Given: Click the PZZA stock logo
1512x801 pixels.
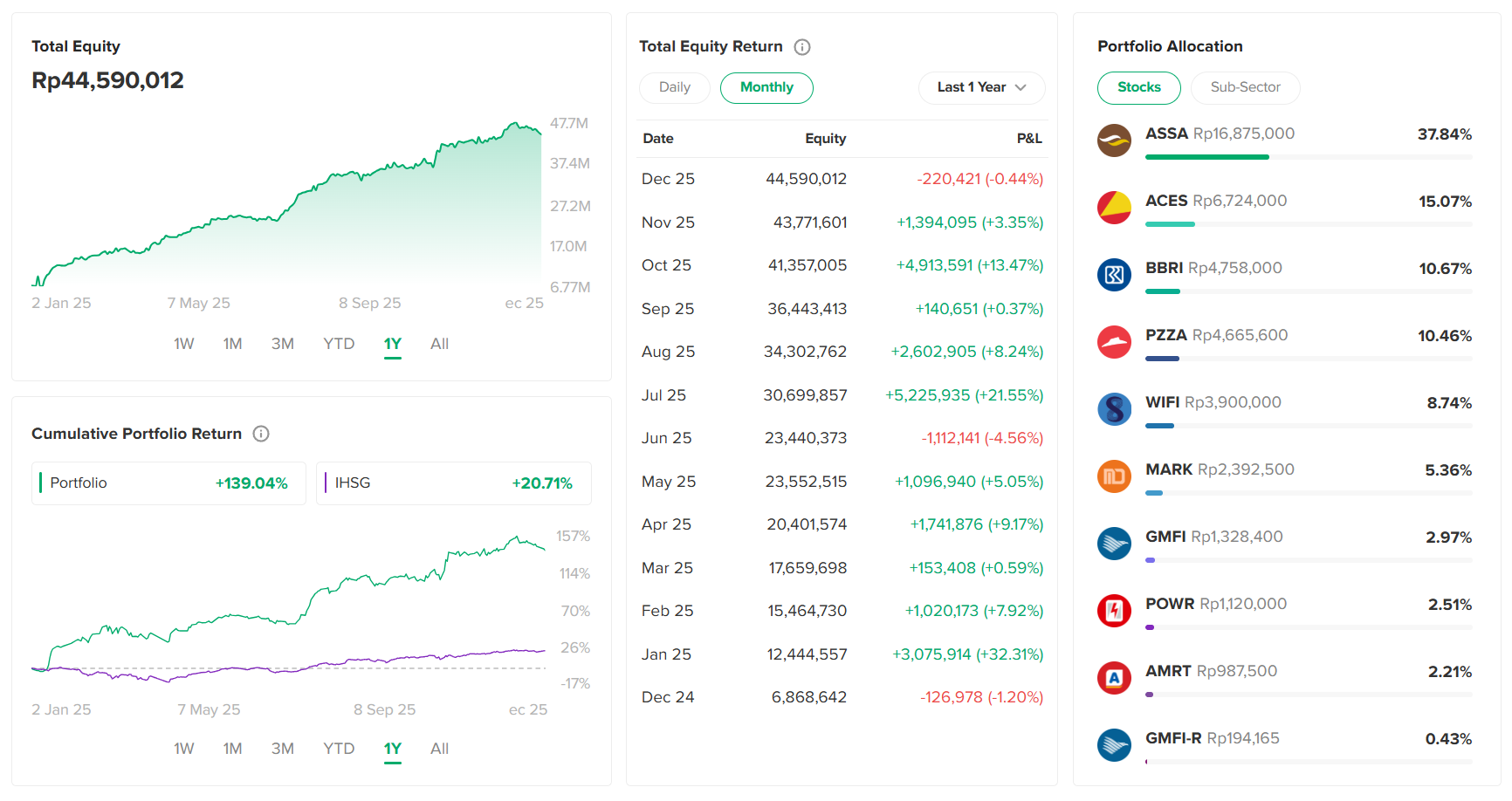Looking at the screenshot, I should pos(1114,342).
